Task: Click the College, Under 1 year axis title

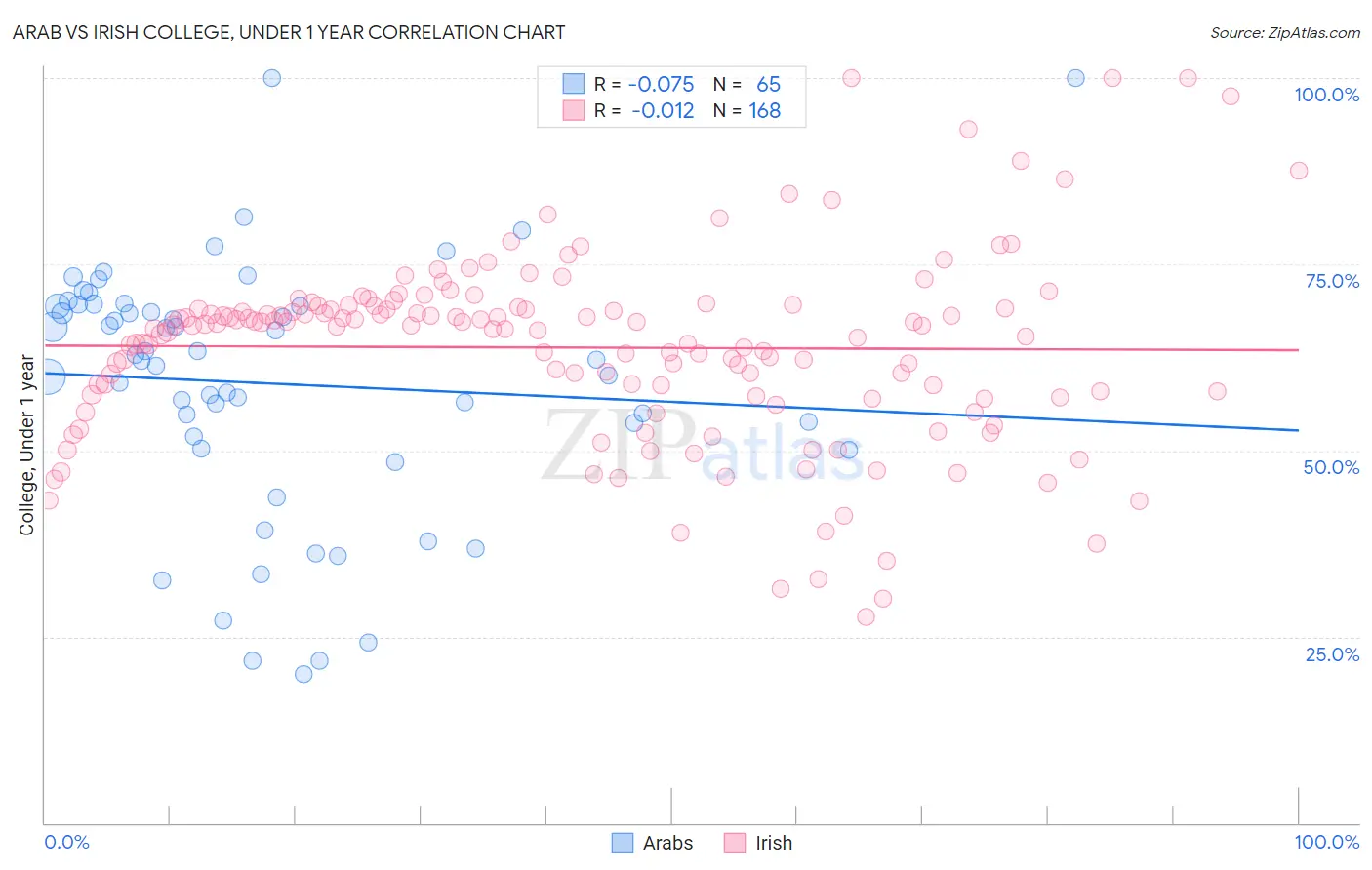Action: click(x=27, y=446)
